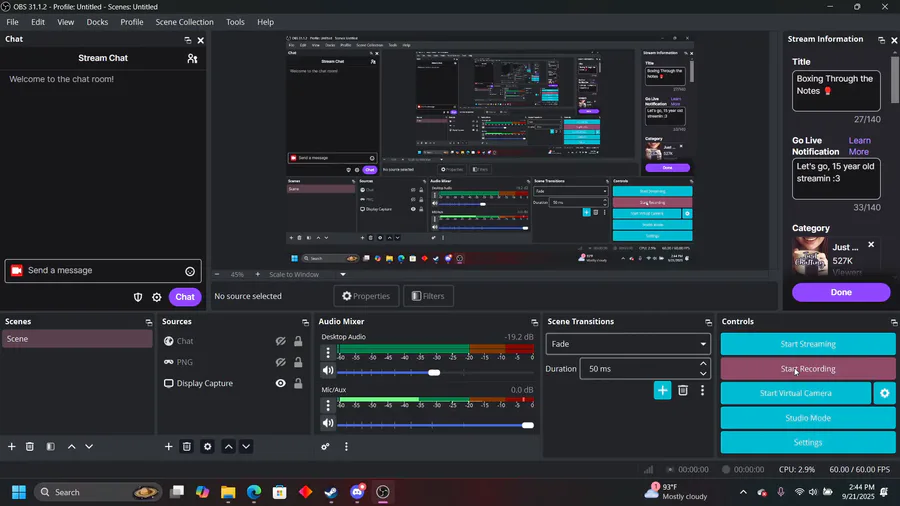Open the Learn More link
Image resolution: width=900 pixels, height=506 pixels.
[x=859, y=146]
